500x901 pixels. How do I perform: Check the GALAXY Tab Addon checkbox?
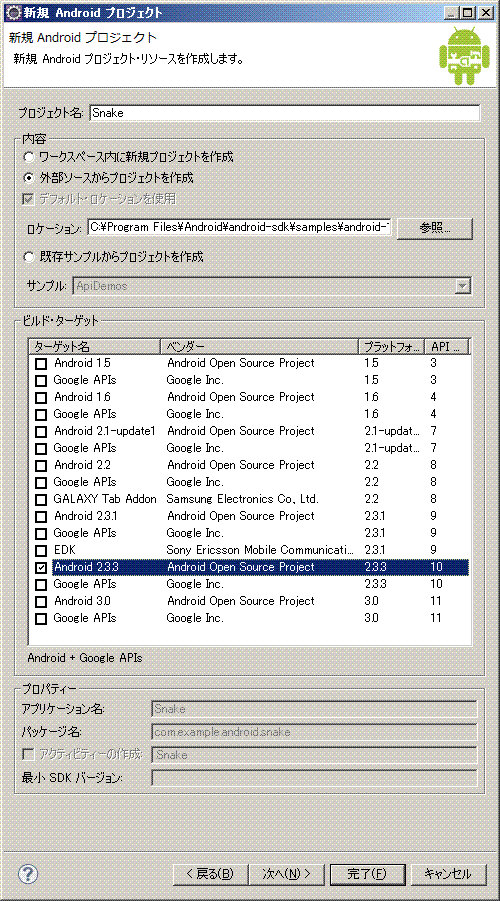(x=41, y=499)
